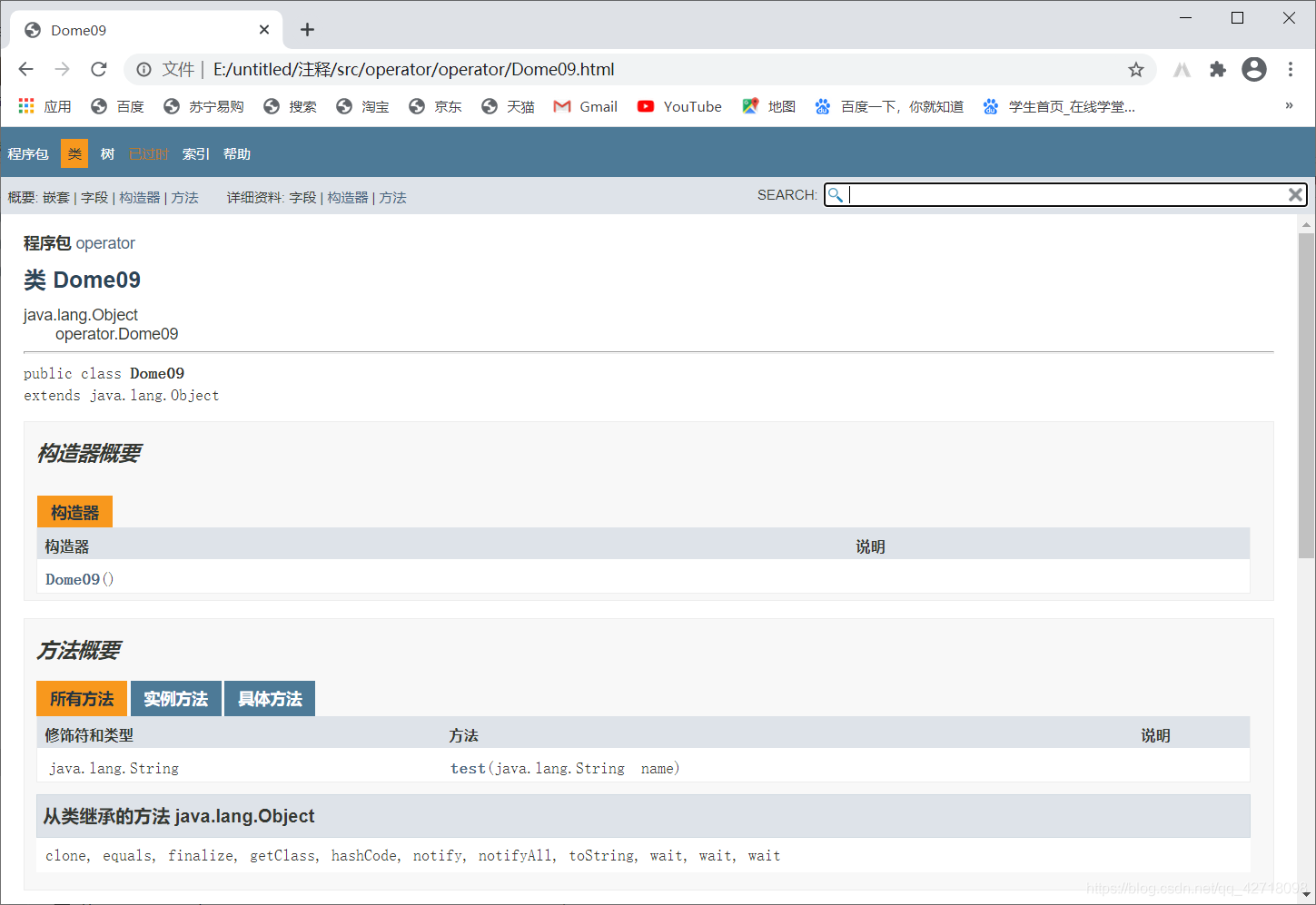
Task: Click the 类 Dome09 heading
Action: (82, 280)
